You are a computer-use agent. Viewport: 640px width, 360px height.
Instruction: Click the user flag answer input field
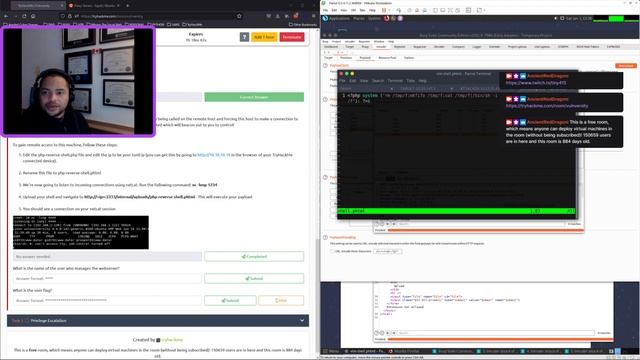[x=107, y=300]
